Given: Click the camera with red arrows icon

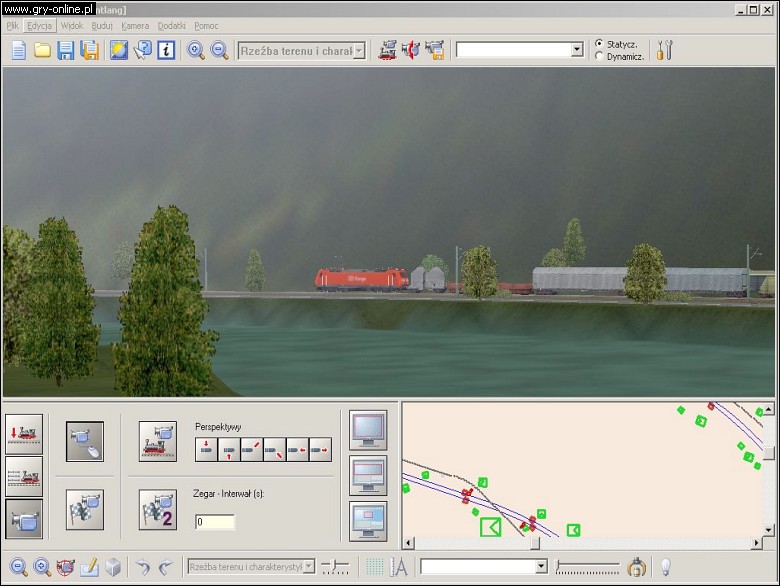Looking at the screenshot, I should tap(411, 50).
